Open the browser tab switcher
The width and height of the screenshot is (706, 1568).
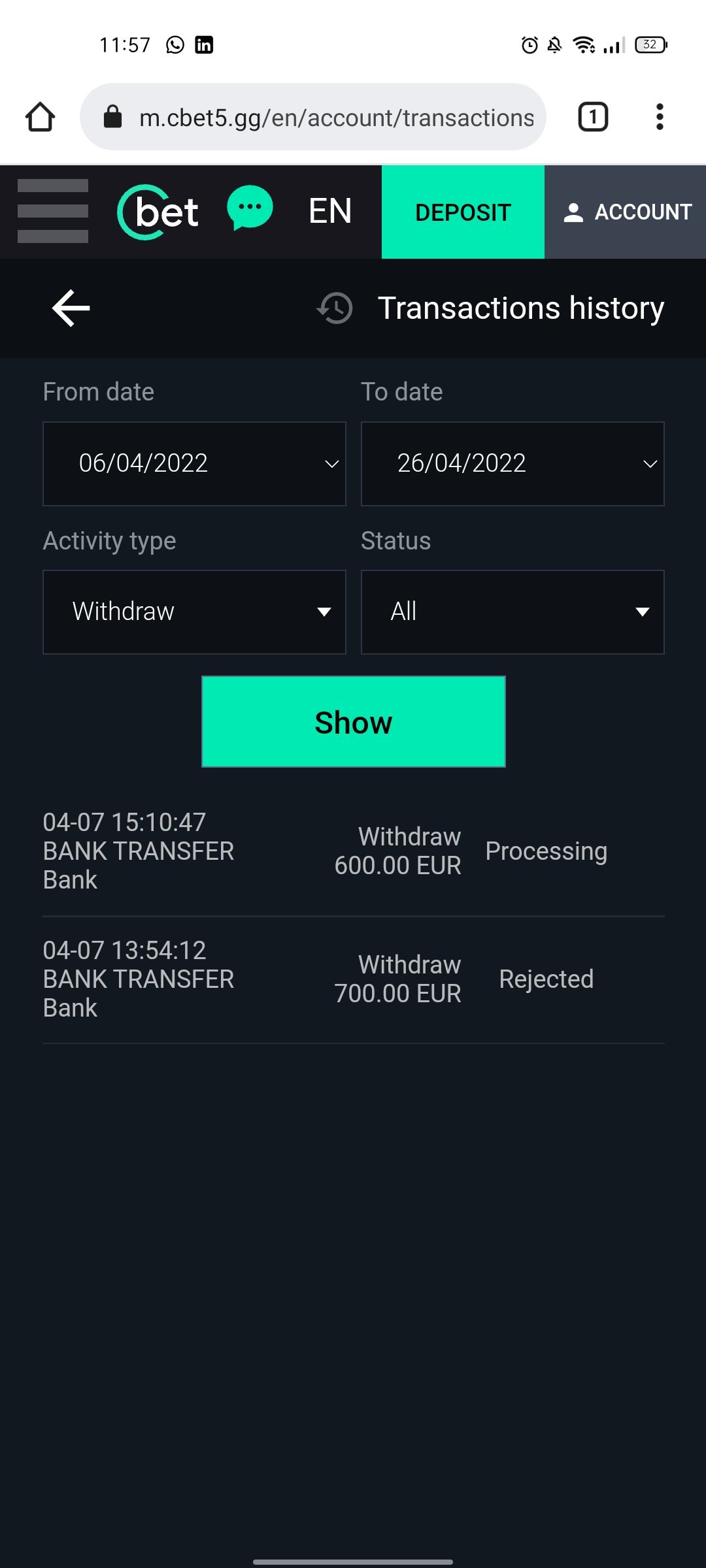[593, 118]
